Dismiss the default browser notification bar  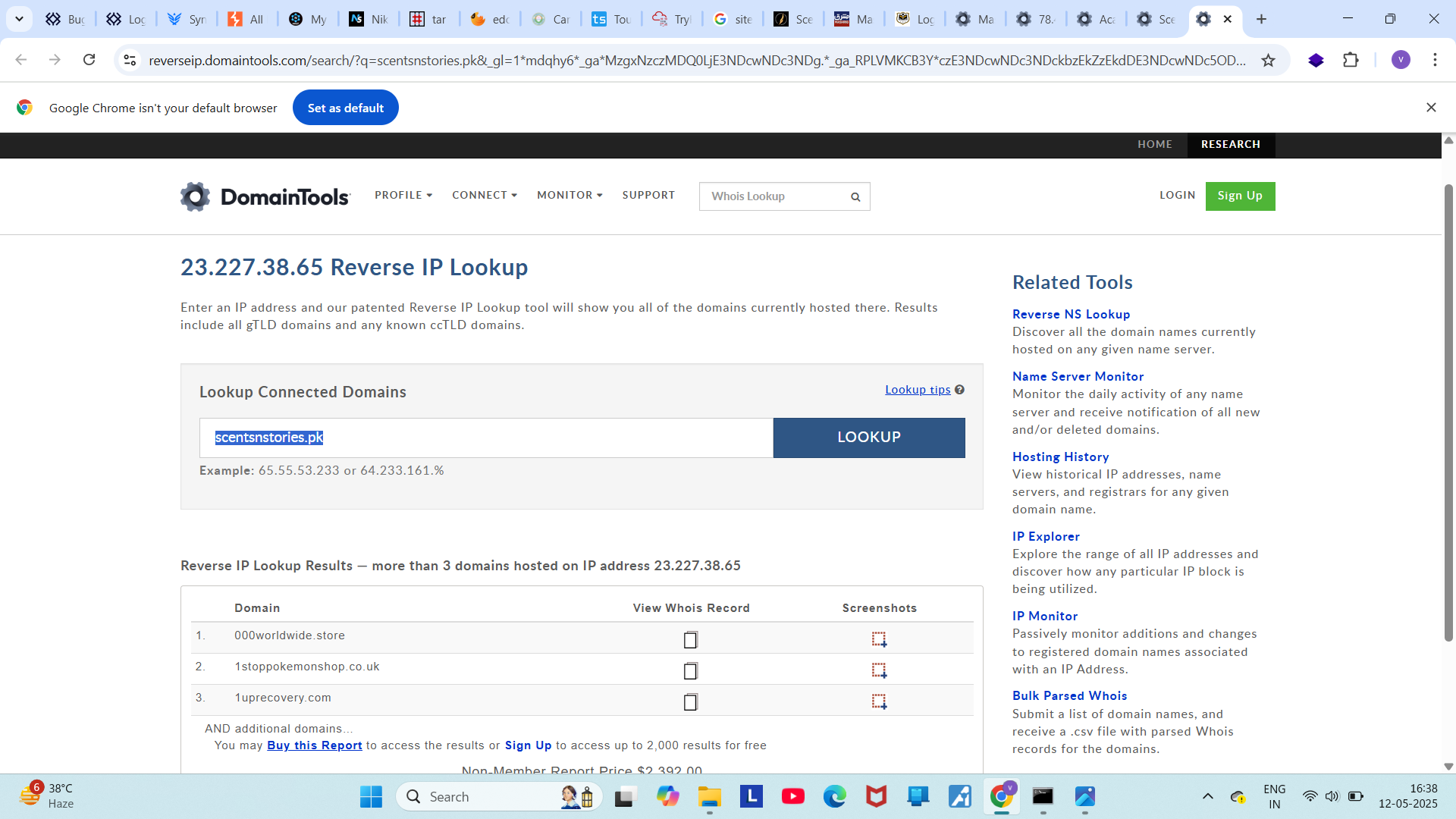(x=1431, y=108)
